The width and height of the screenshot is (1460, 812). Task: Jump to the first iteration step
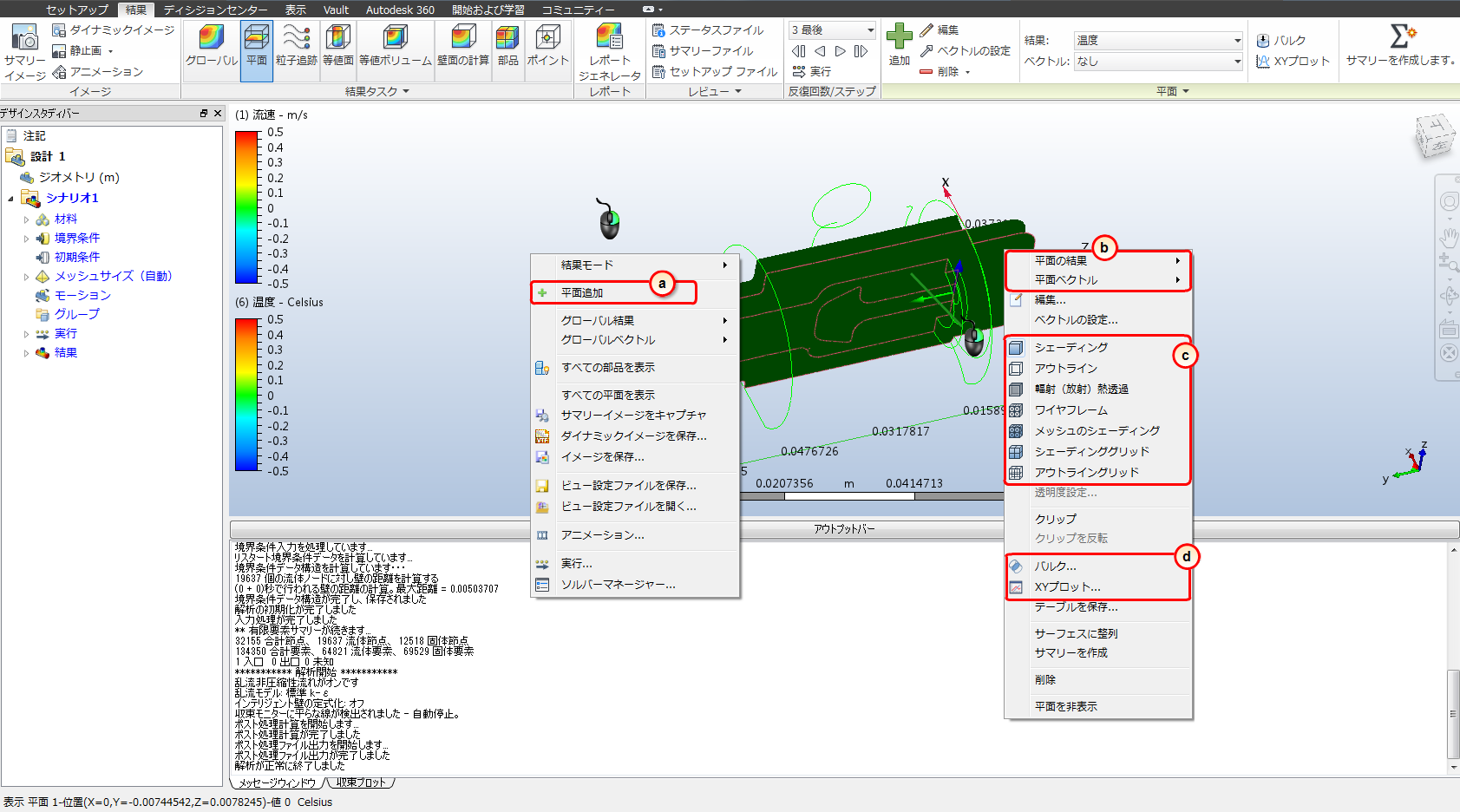coord(799,51)
